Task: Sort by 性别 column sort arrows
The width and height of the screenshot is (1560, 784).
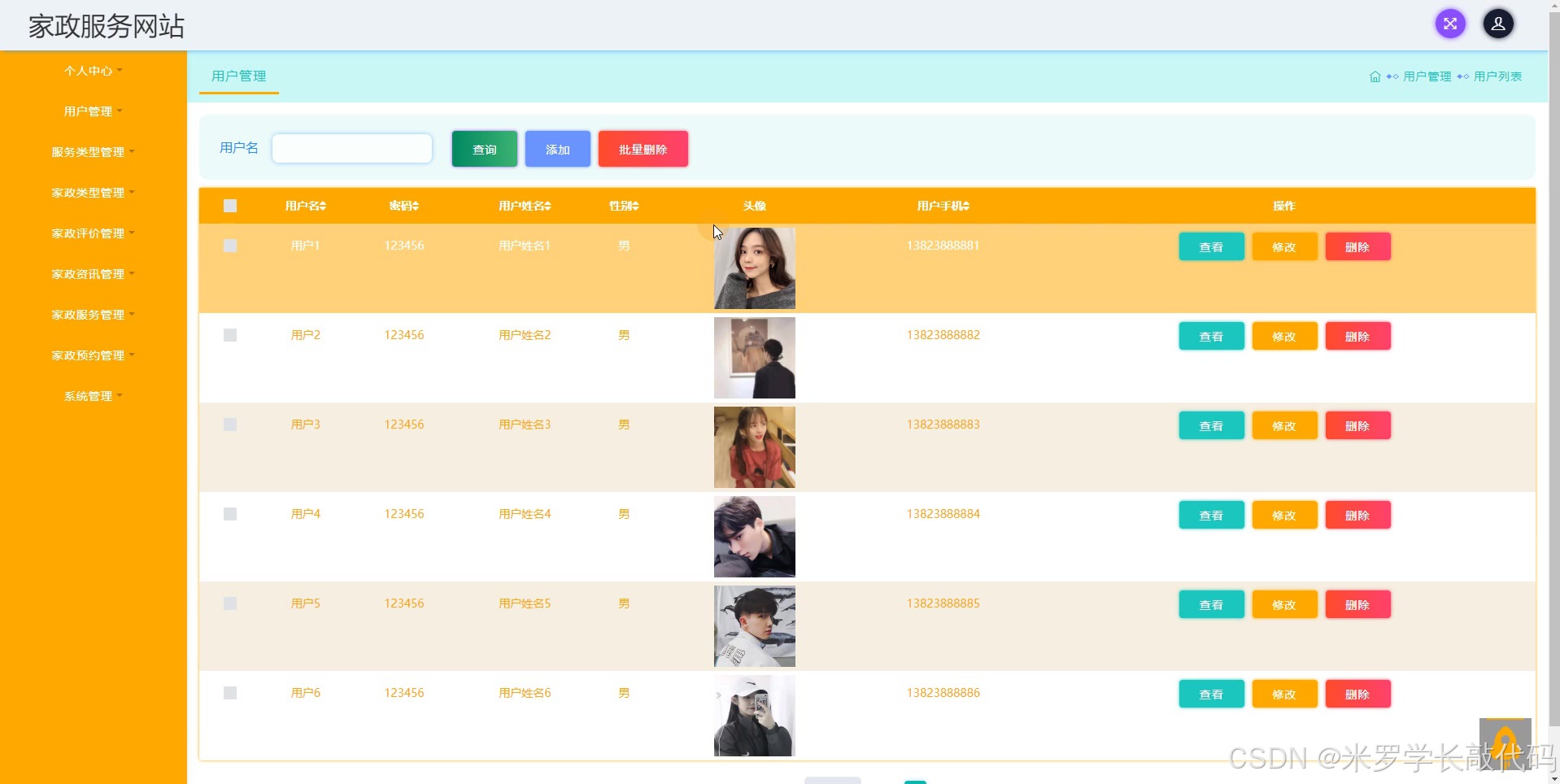Action: [635, 207]
